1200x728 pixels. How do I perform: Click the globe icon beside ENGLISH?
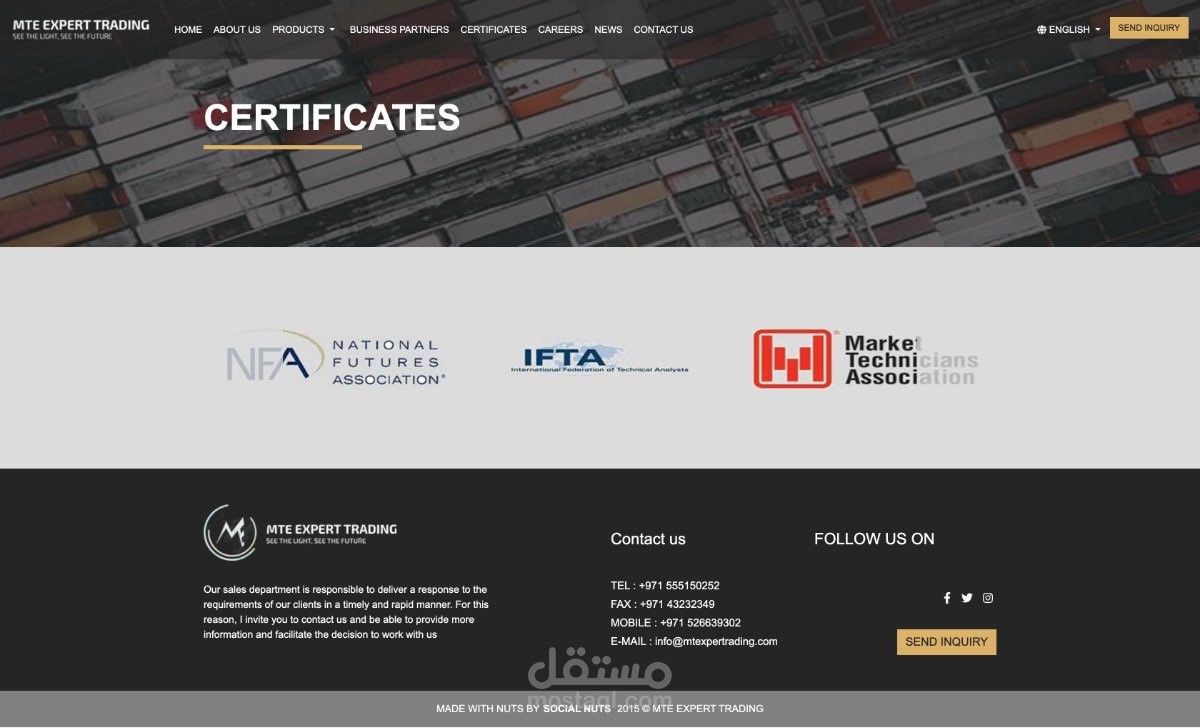pos(1041,29)
